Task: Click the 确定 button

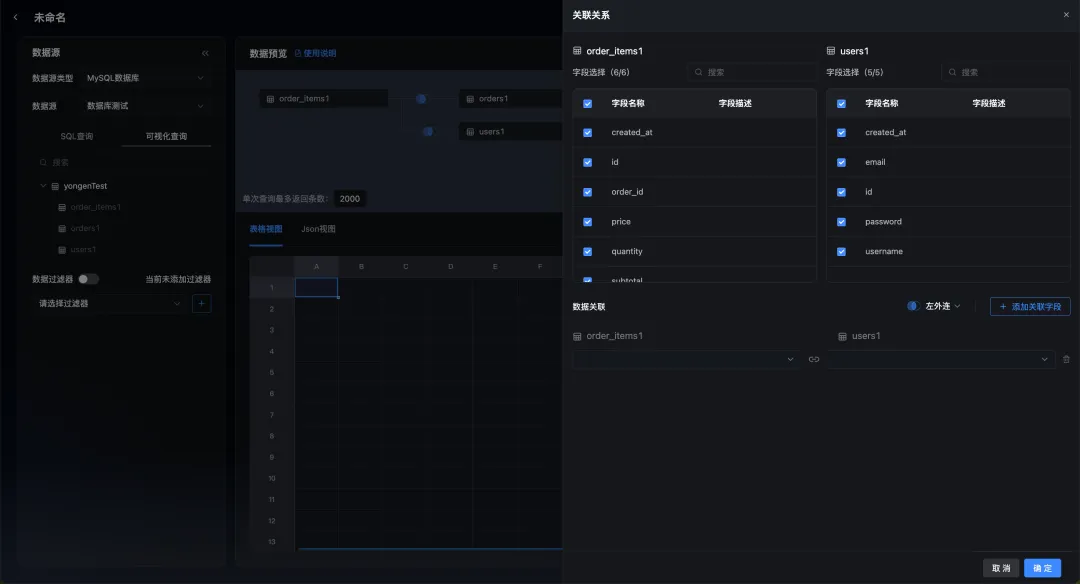Action: click(x=1042, y=568)
